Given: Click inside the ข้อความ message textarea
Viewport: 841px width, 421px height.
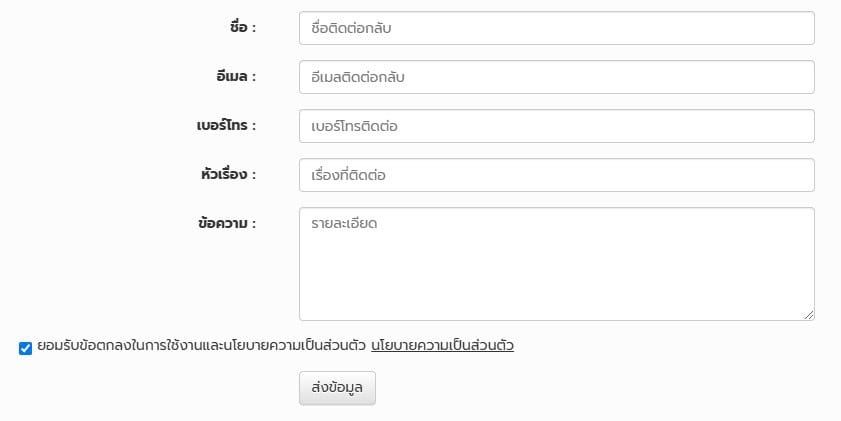Looking at the screenshot, I should click(x=557, y=264).
